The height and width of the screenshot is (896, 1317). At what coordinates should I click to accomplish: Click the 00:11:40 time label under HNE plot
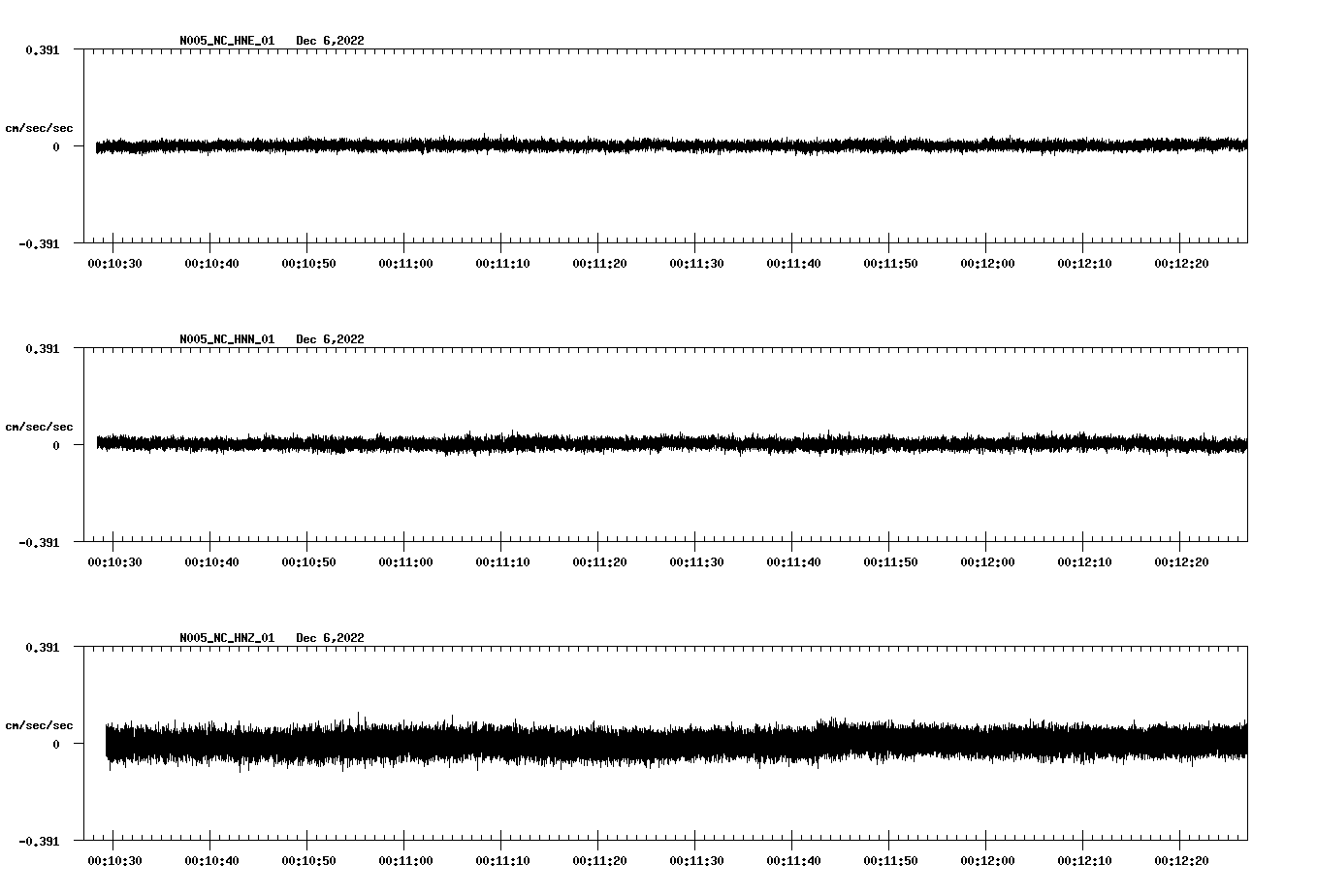(793, 264)
